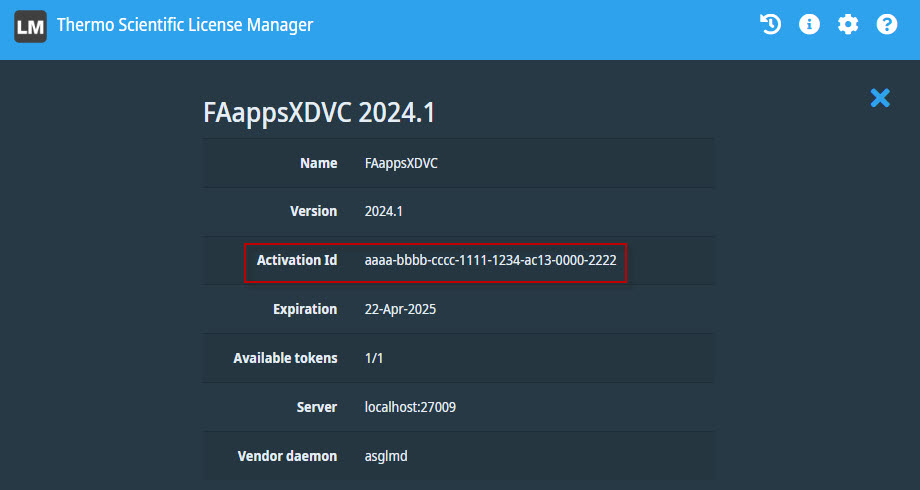The height and width of the screenshot is (490, 920).
Task: Close the FAappsXDVC license details panel
Action: tap(880, 98)
